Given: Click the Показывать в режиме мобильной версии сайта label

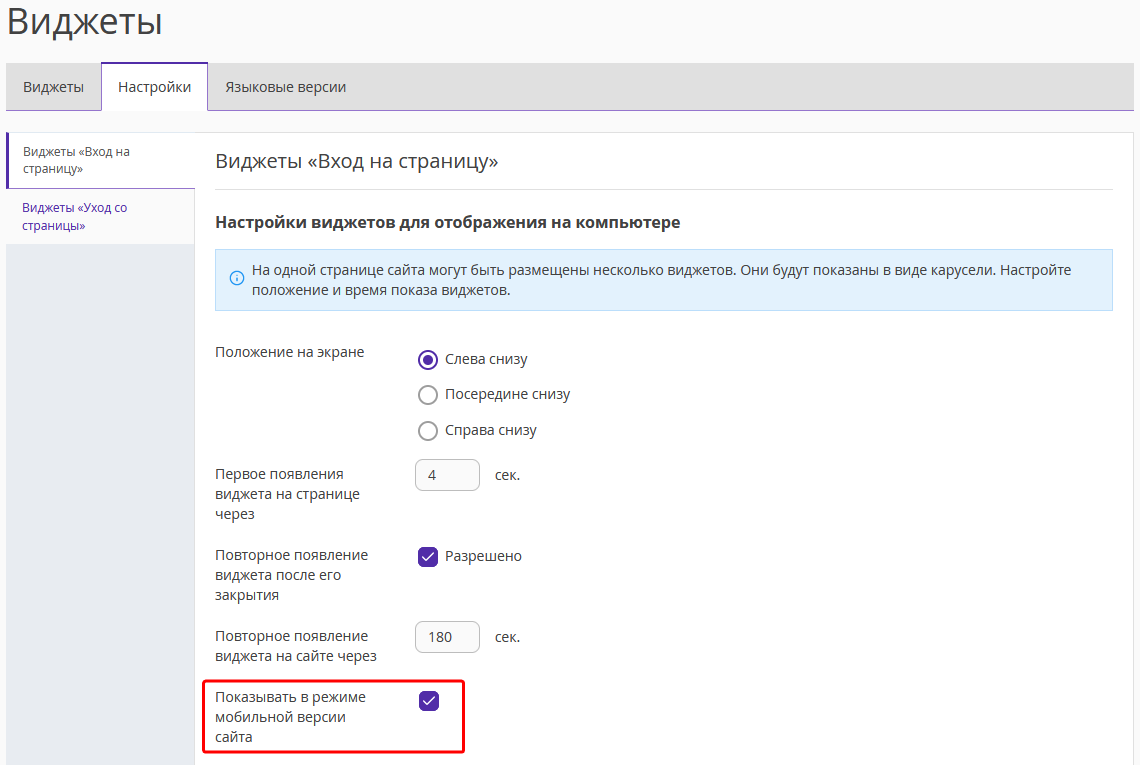Looking at the screenshot, I should pos(290,717).
